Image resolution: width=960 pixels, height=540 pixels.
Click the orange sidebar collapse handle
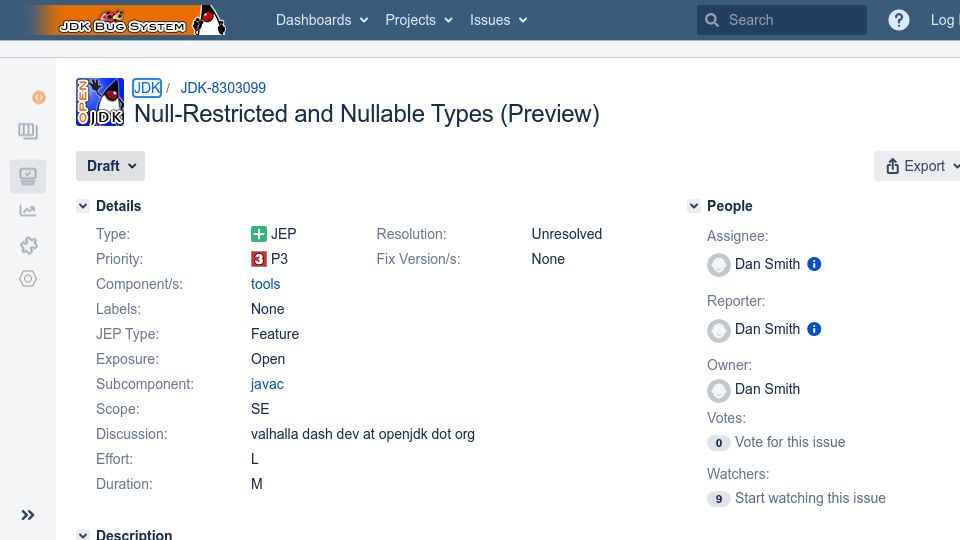[x=39, y=97]
